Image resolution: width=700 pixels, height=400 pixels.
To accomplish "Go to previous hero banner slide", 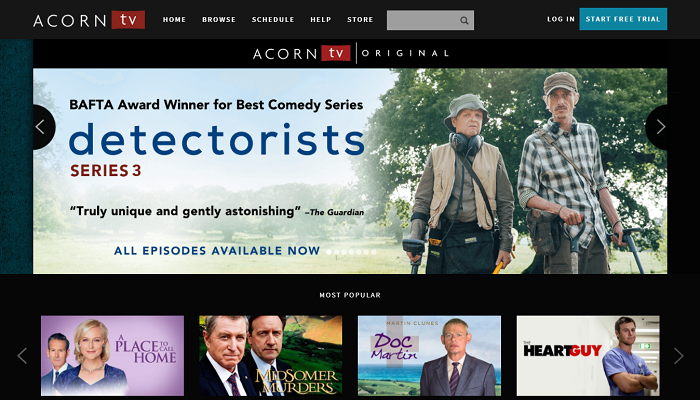I will click(x=42, y=127).
